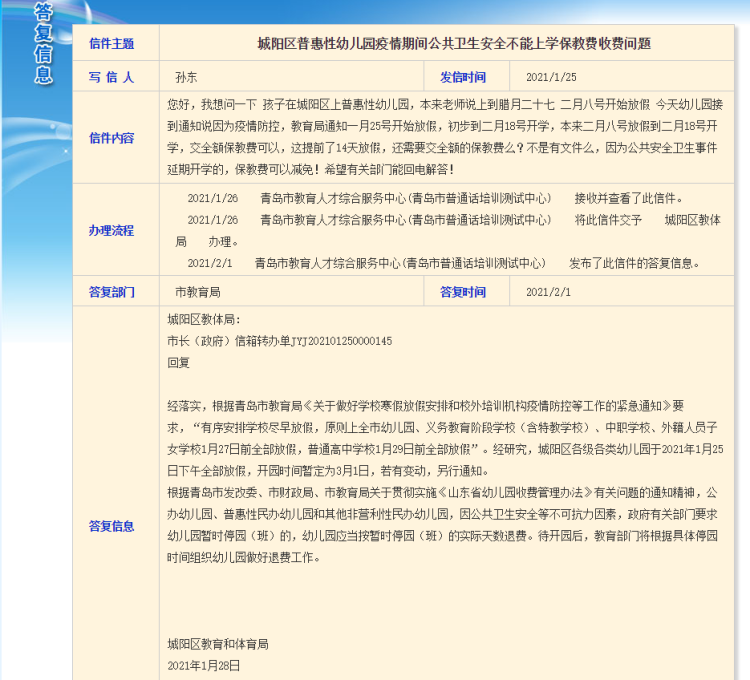Screen dimensions: 750x680
Task: Click the 办理流程 label
Action: tap(111, 230)
